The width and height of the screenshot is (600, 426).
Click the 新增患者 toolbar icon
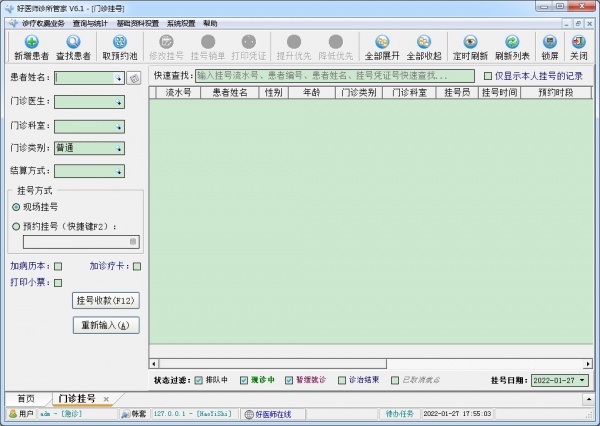31,42
